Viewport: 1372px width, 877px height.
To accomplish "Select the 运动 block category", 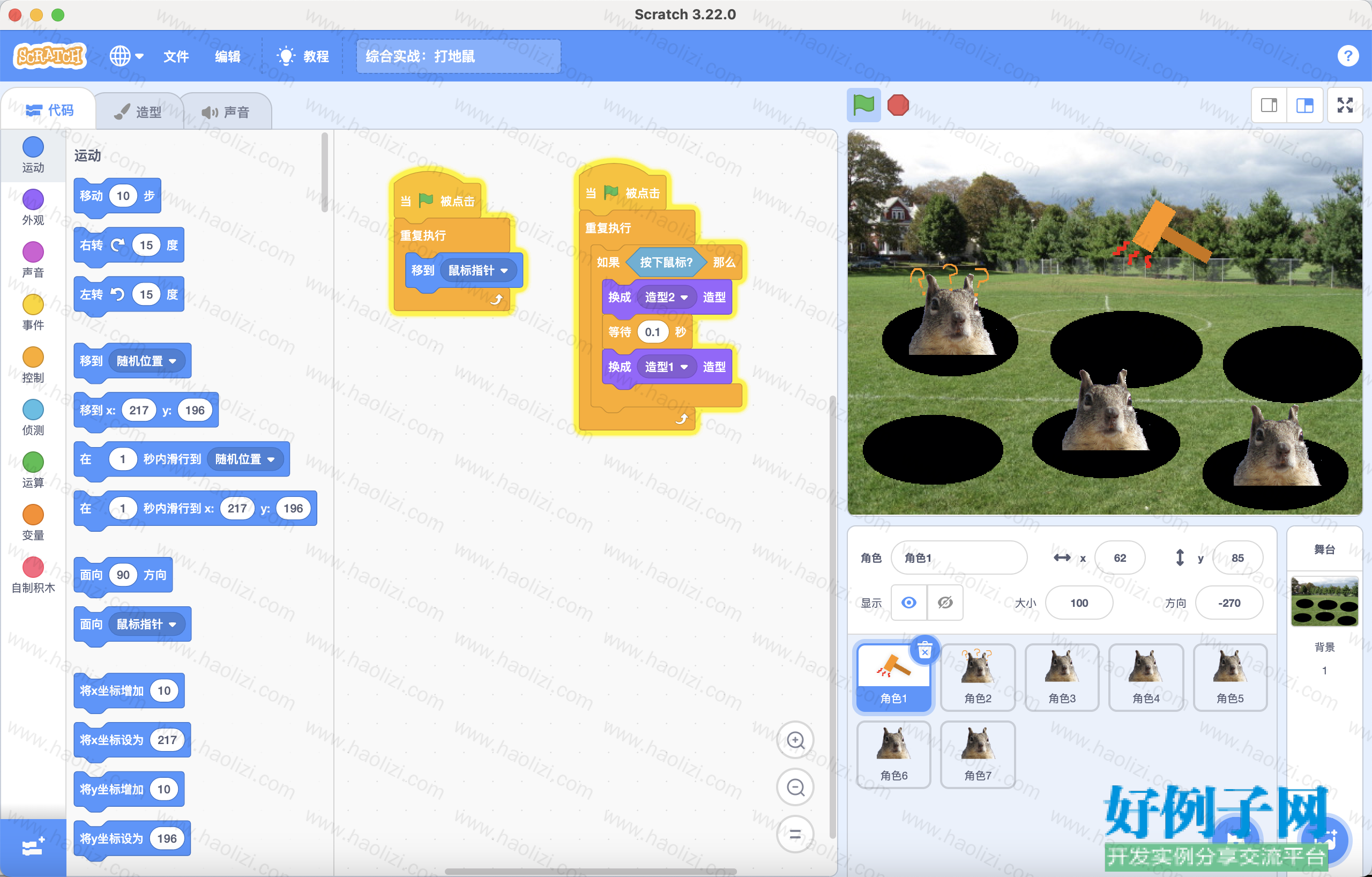I will coord(33,154).
